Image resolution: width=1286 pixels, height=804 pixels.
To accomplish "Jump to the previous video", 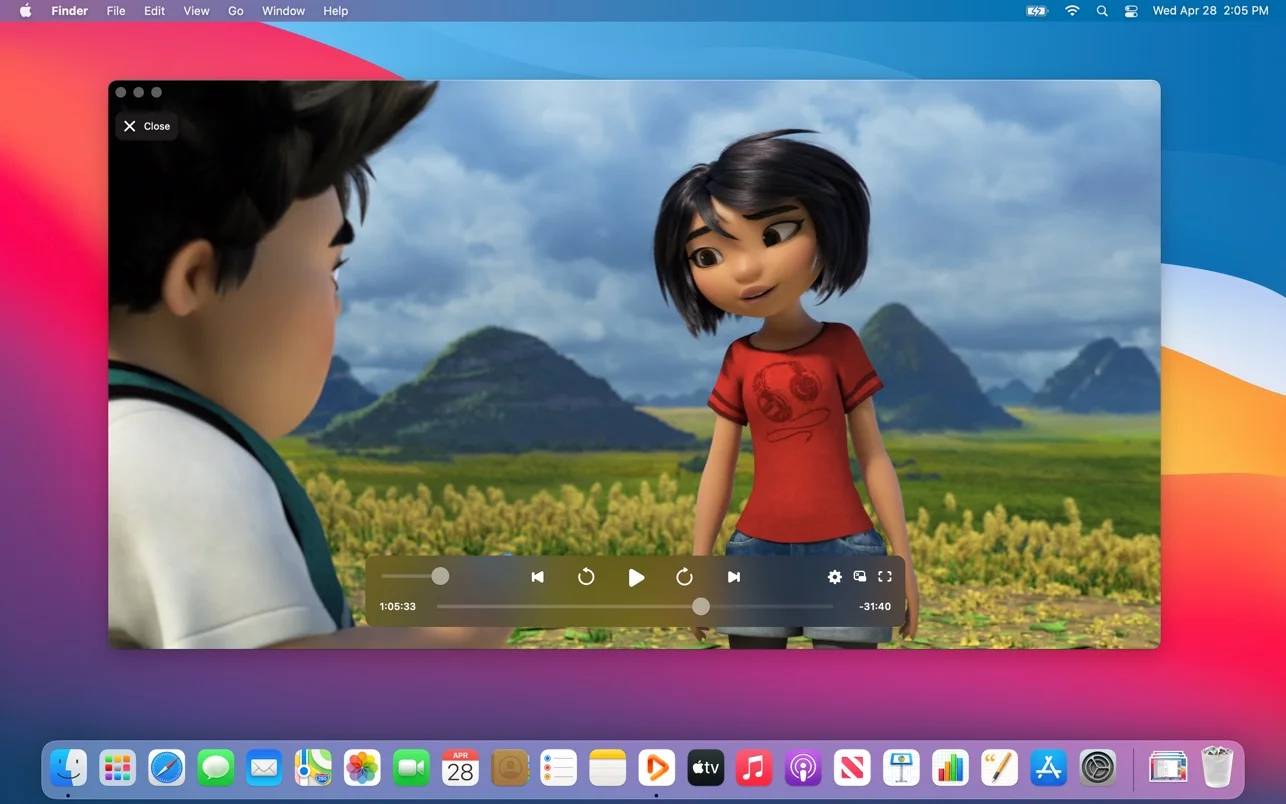I will (537, 577).
